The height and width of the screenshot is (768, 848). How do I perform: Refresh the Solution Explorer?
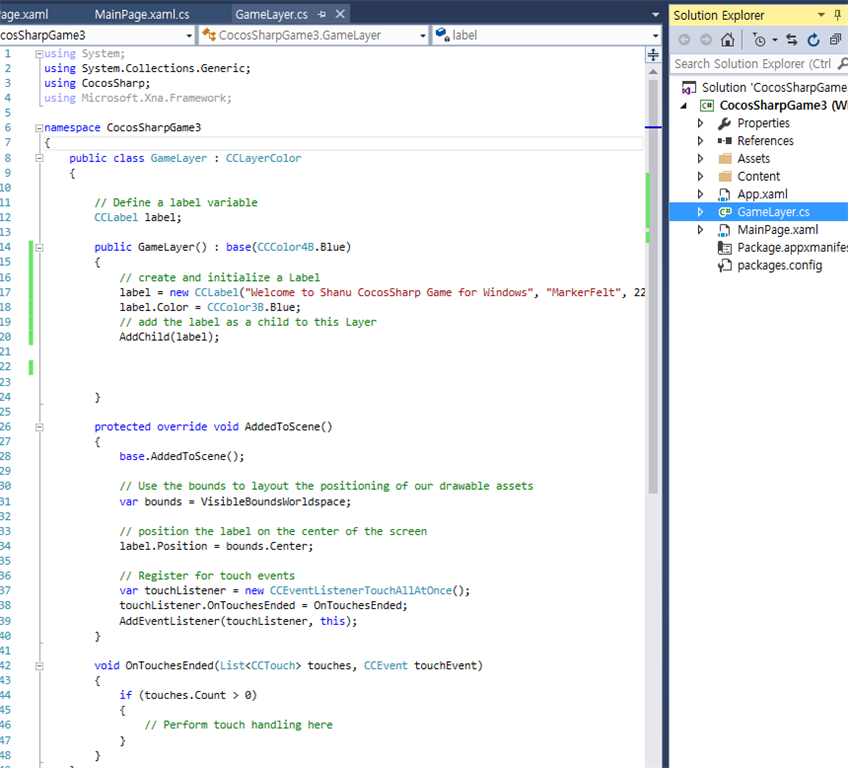click(x=813, y=40)
